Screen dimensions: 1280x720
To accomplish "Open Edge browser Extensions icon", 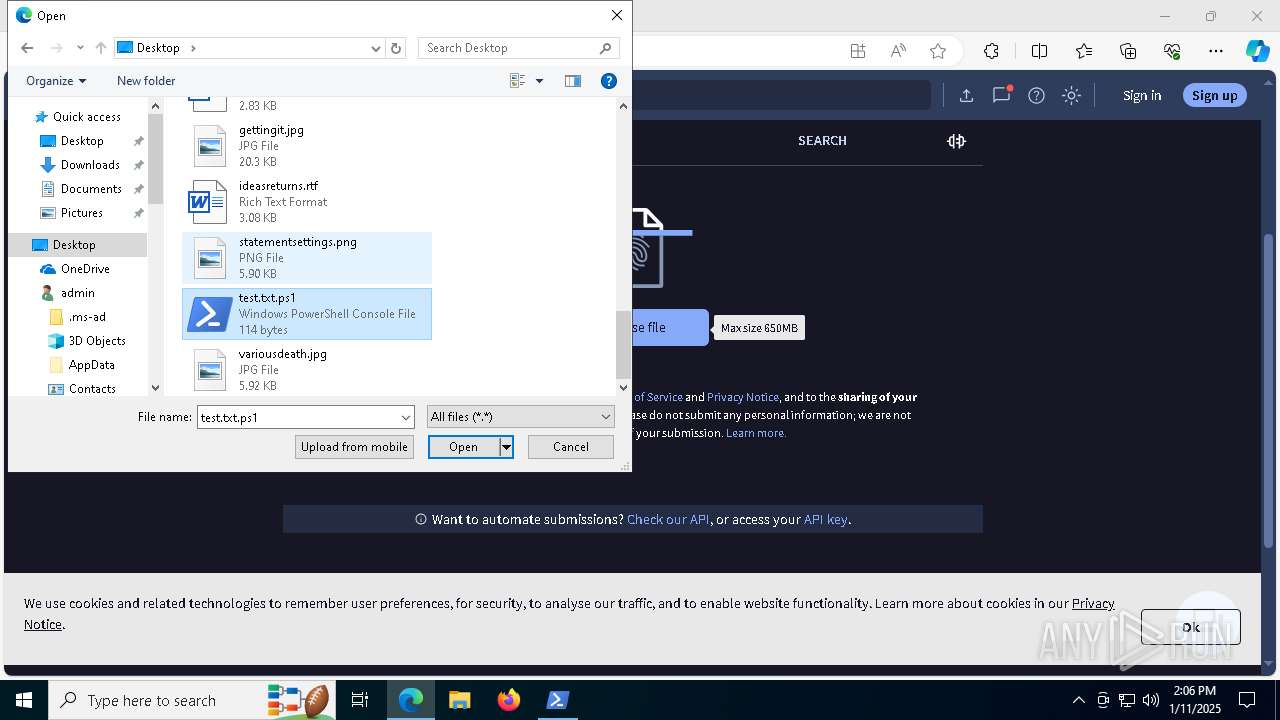I will (x=991, y=51).
